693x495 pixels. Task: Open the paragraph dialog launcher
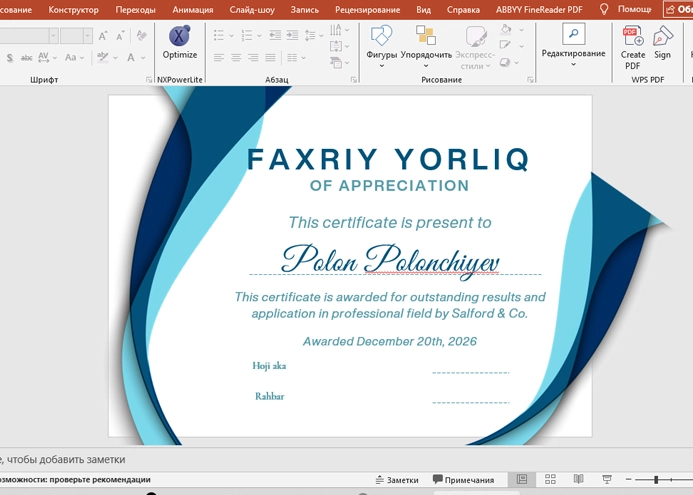coord(354,80)
